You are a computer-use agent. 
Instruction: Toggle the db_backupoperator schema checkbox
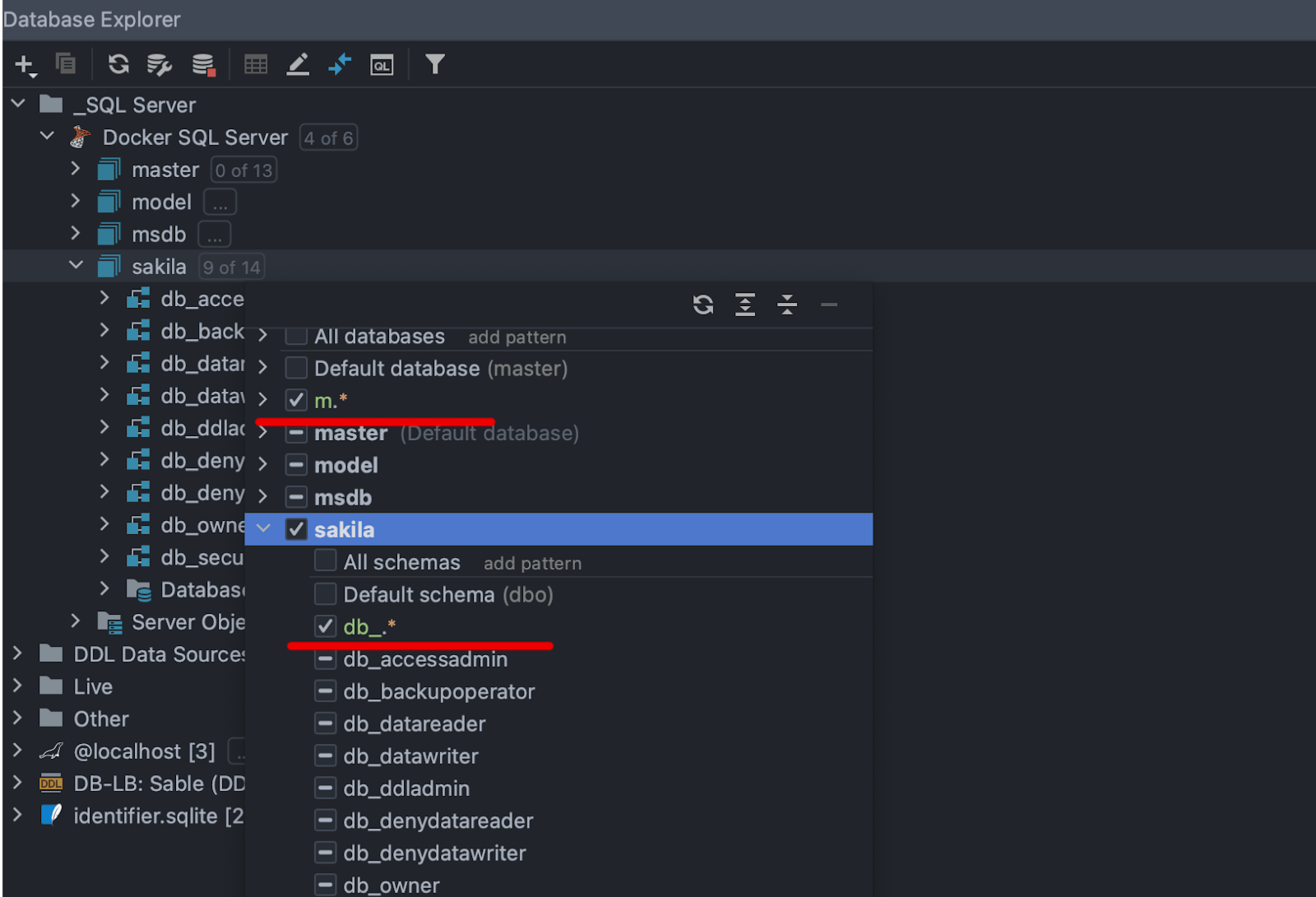coord(326,691)
